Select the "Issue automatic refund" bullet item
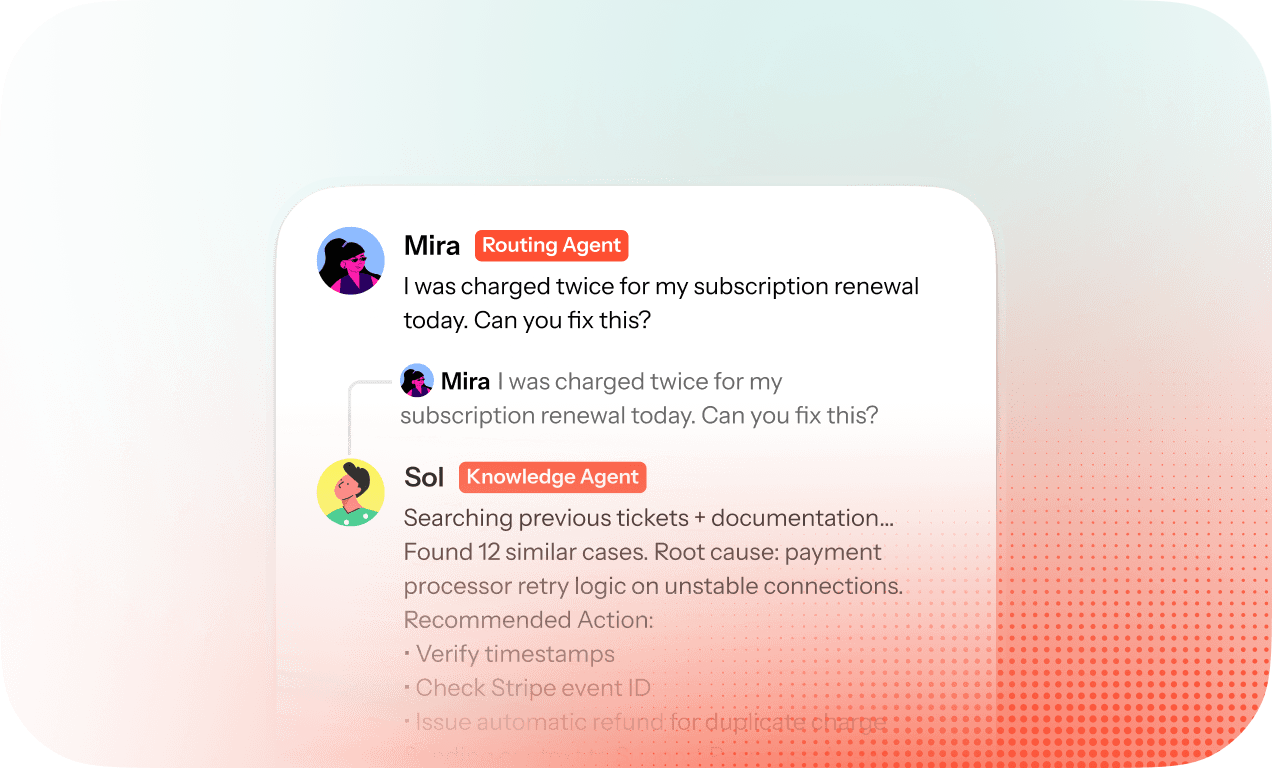The image size is (1272, 768). click(645, 722)
